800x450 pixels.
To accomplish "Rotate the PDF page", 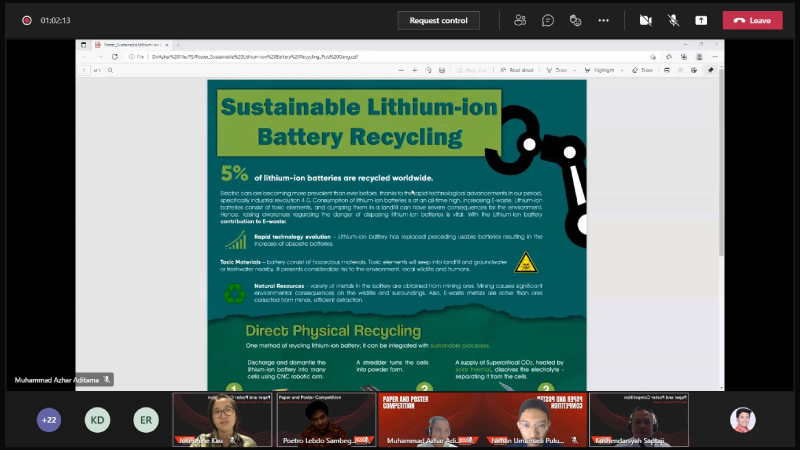I will [429, 70].
